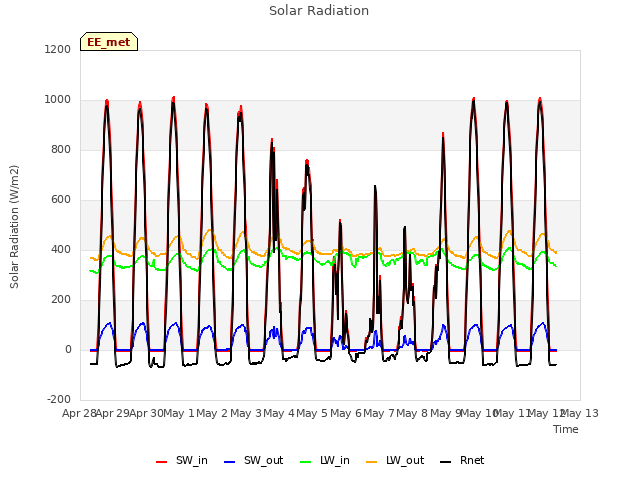This screenshot has width=640, height=480.
Task: Click the -200 y-axis tick label
Action: [59, 399]
